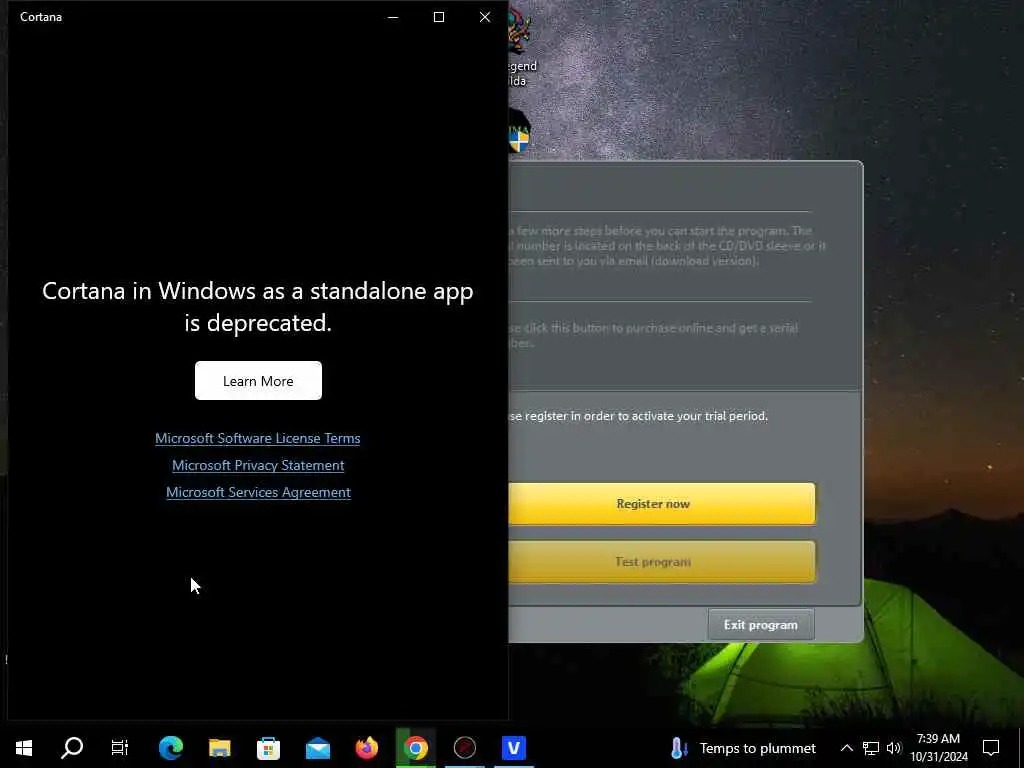The width and height of the screenshot is (1024, 768).
Task: Click the Learn More button in Cortana
Action: point(258,381)
